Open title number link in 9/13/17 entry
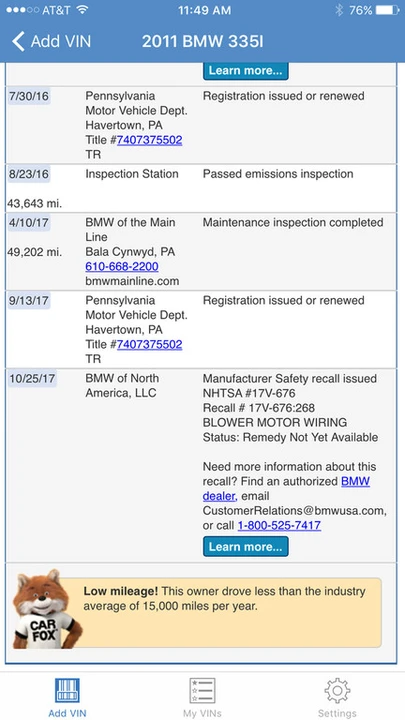The height and width of the screenshot is (720, 405). tap(149, 344)
